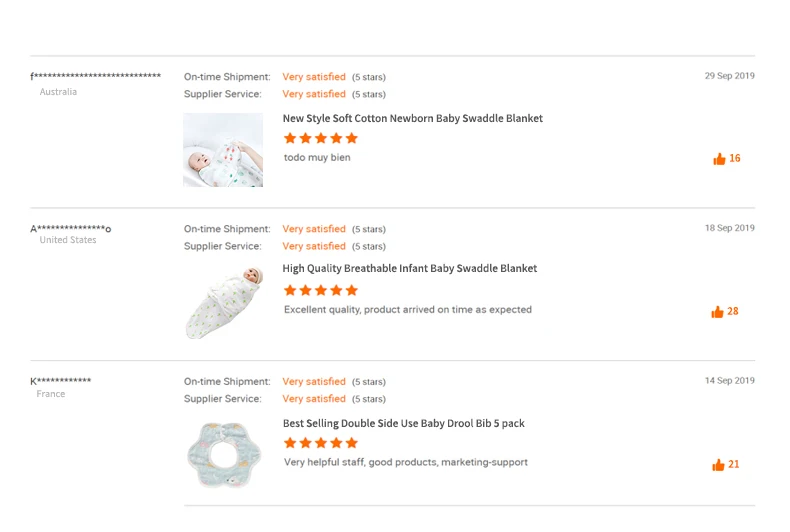
Task: Click thumbs-up icon on 'todo muy bien' review
Action: coord(719,159)
